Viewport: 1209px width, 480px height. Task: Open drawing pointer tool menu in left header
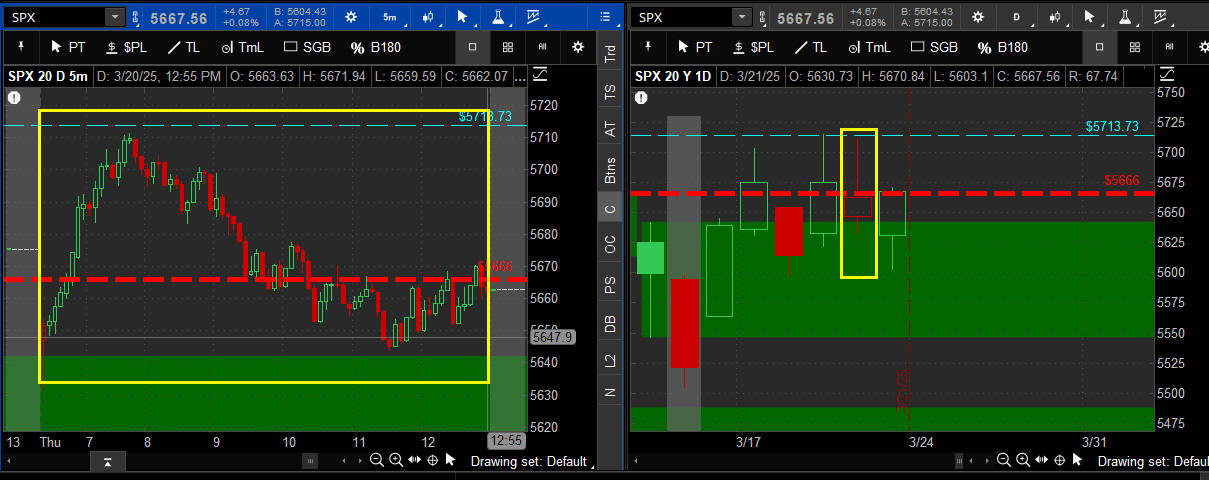(461, 17)
